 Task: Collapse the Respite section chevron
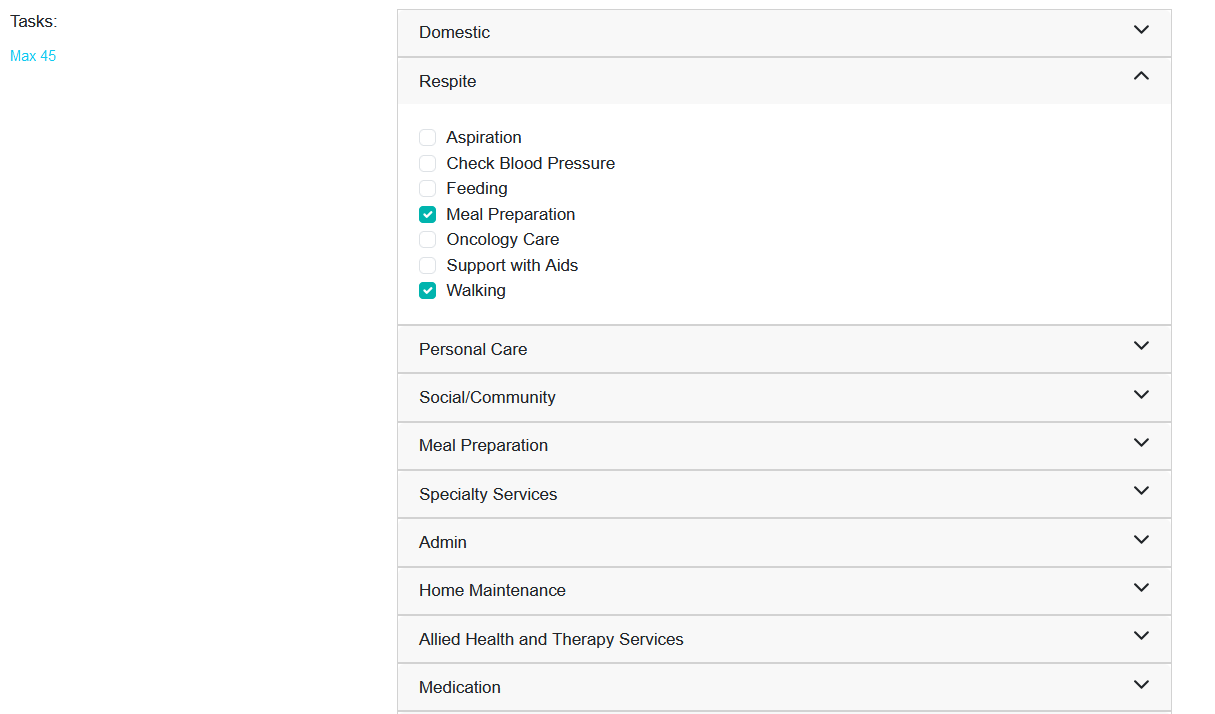pos(1141,76)
